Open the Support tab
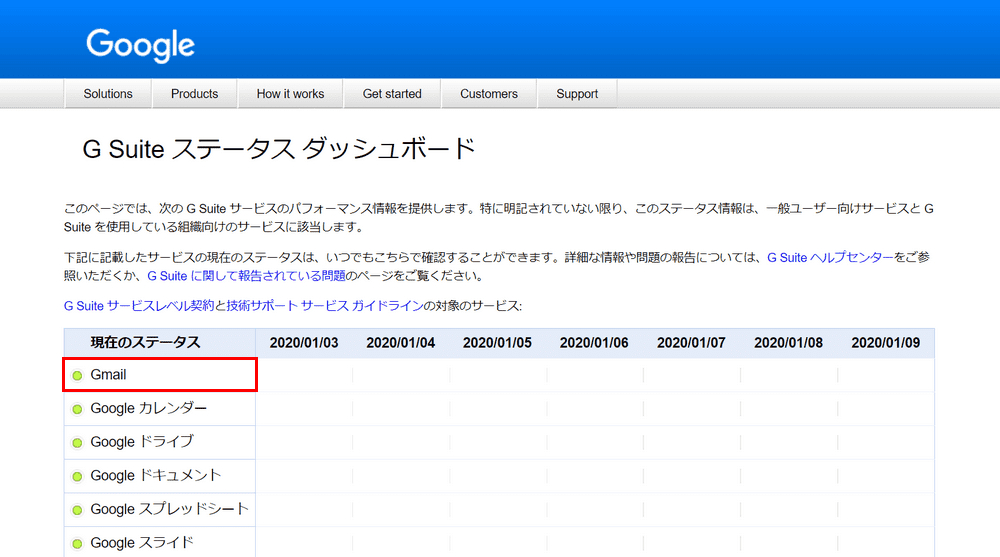1000x557 pixels. click(x=577, y=94)
